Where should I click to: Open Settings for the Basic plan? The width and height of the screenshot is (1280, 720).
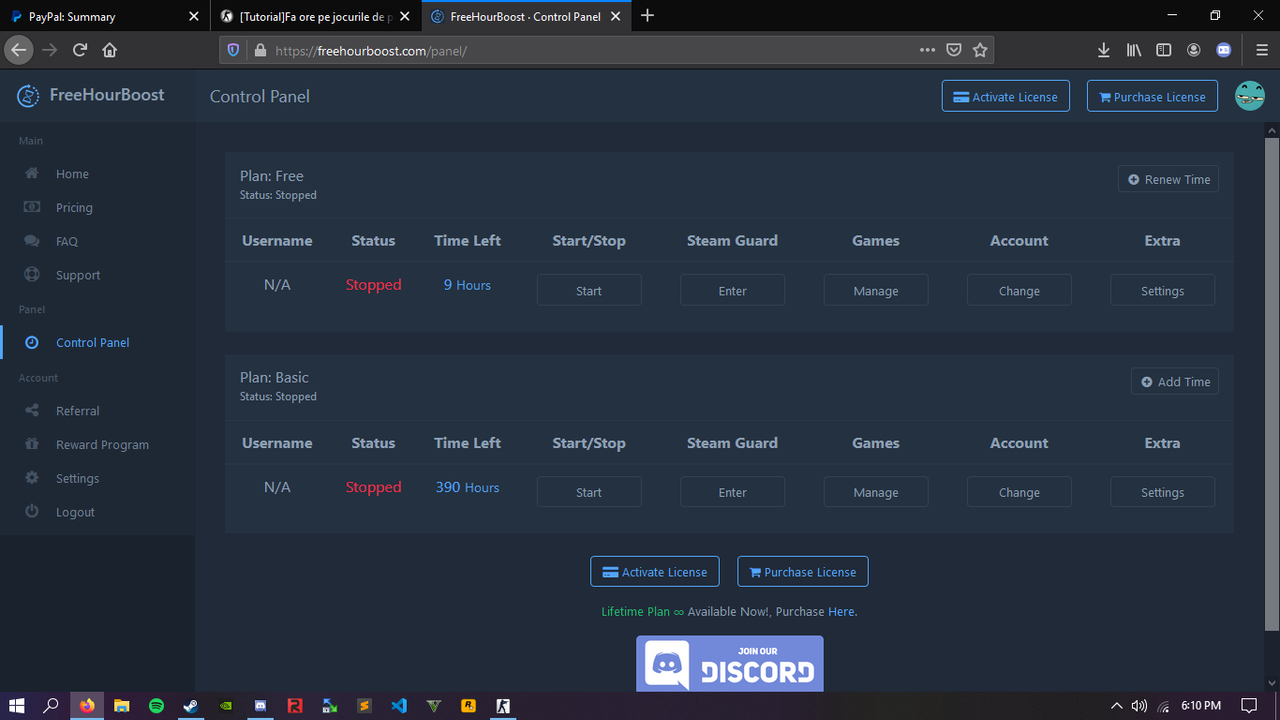pos(1163,492)
